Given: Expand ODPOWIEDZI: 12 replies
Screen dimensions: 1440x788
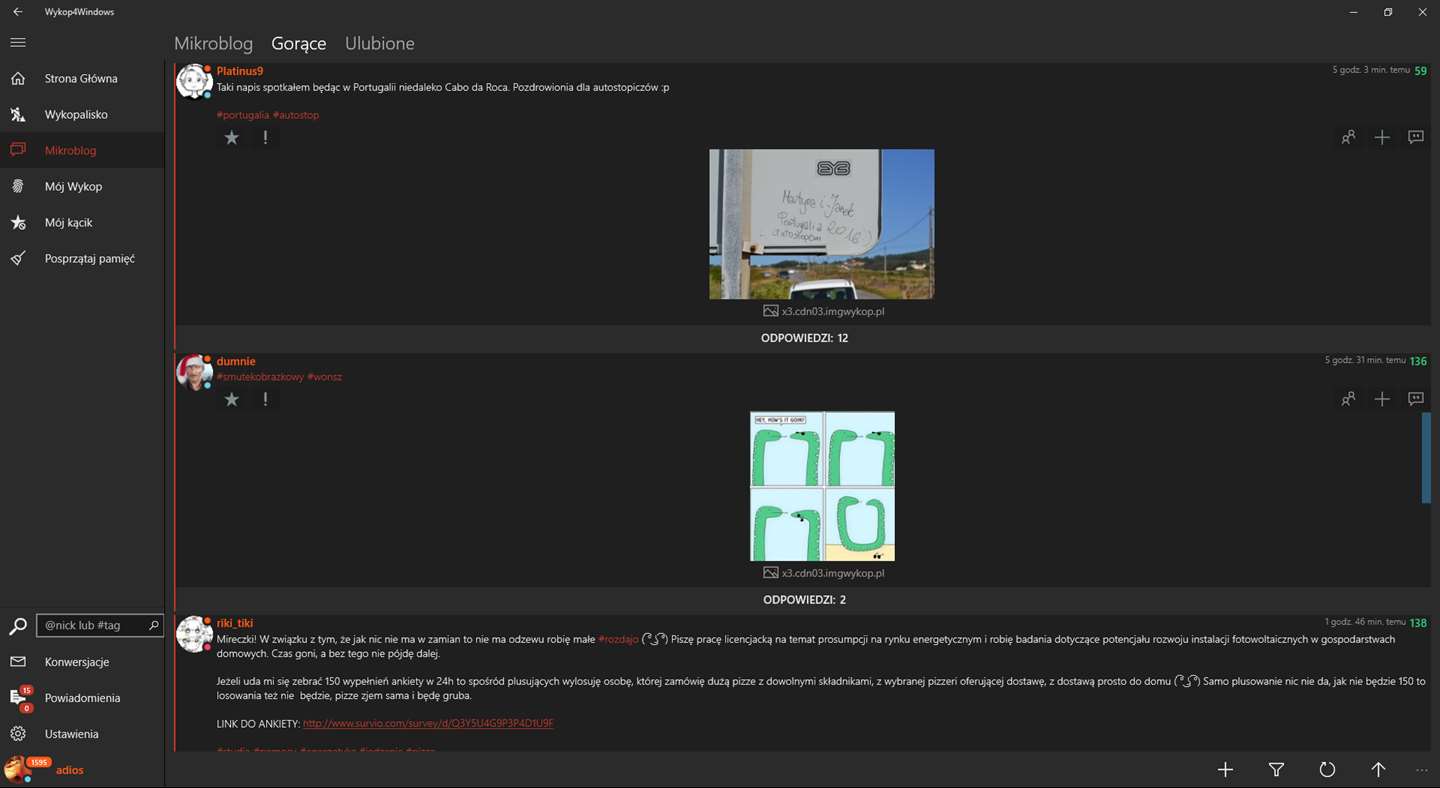Looking at the screenshot, I should coord(804,338).
